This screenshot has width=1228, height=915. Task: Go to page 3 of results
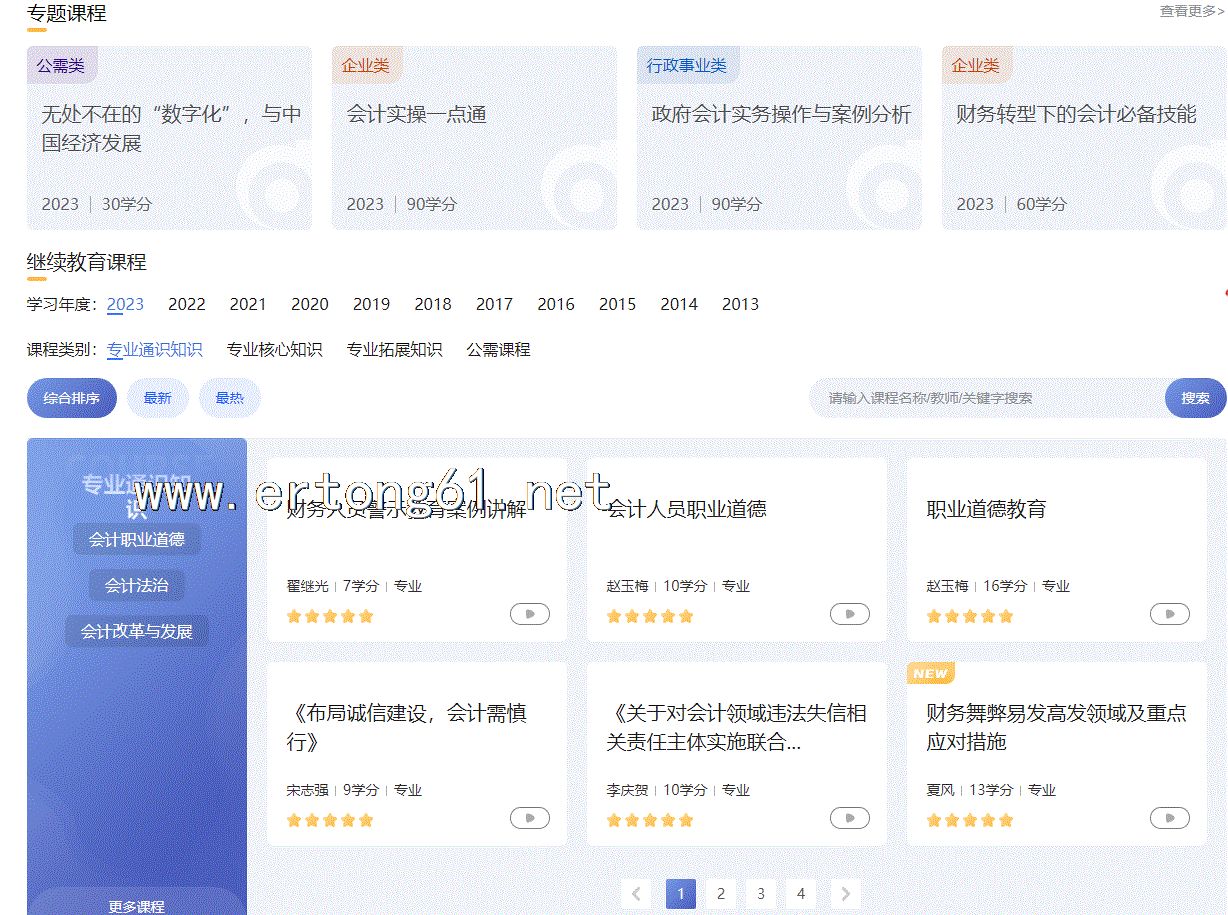coord(761,894)
